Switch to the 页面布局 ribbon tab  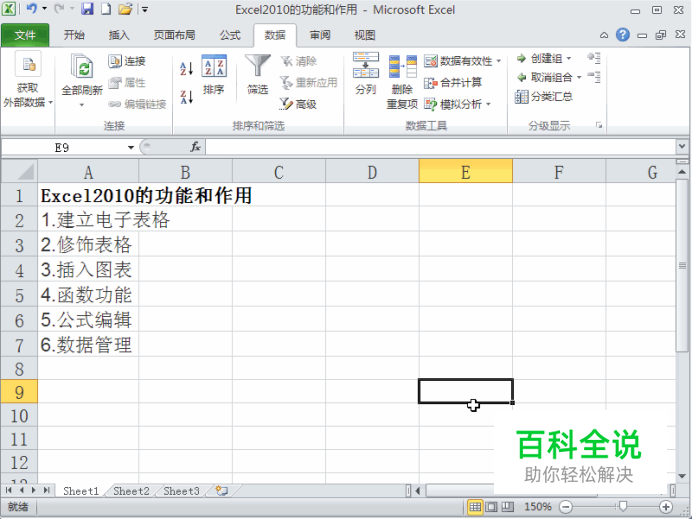[175, 35]
